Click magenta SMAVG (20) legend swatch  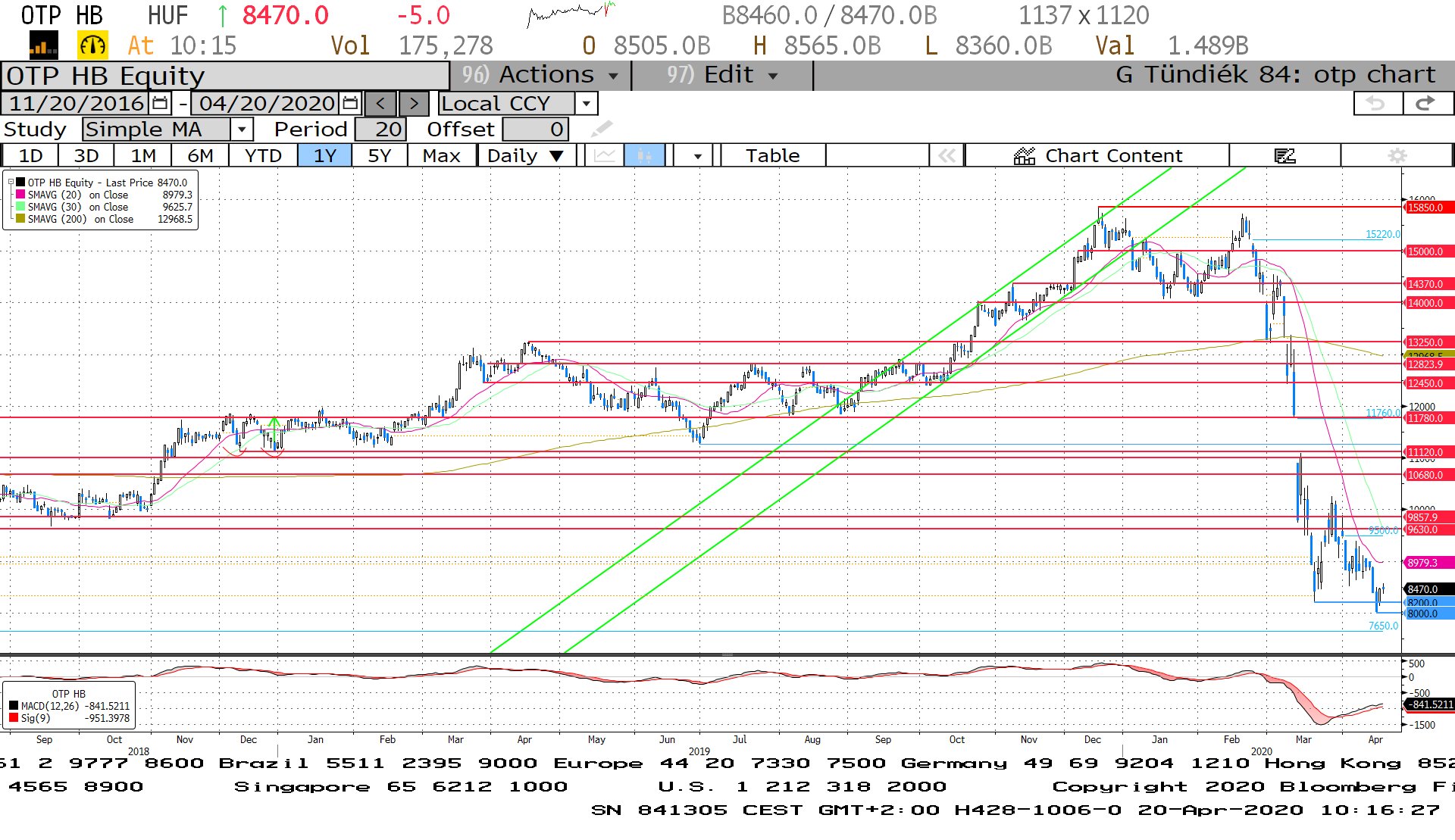pos(20,195)
